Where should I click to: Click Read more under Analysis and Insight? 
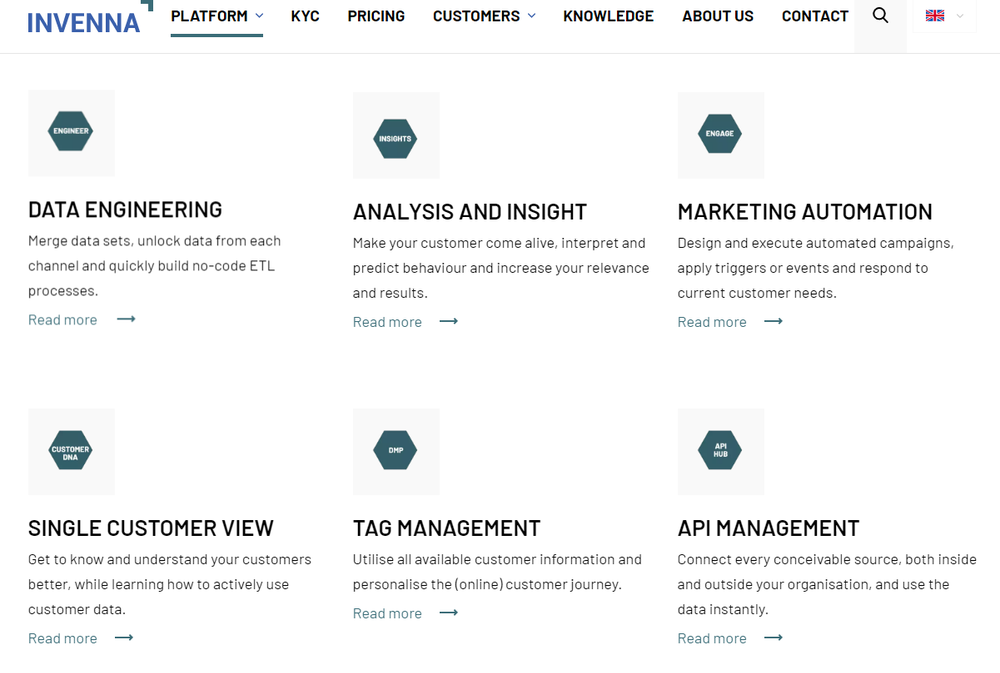(387, 321)
